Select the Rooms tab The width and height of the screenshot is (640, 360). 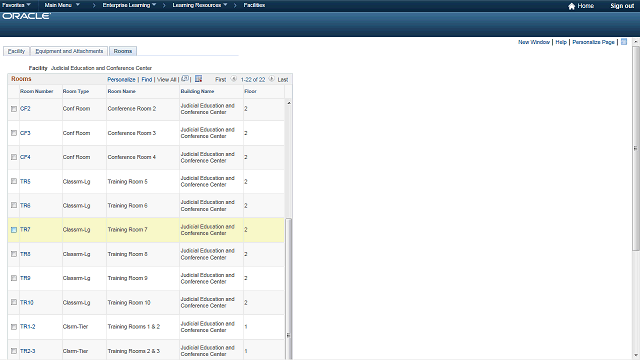123,51
